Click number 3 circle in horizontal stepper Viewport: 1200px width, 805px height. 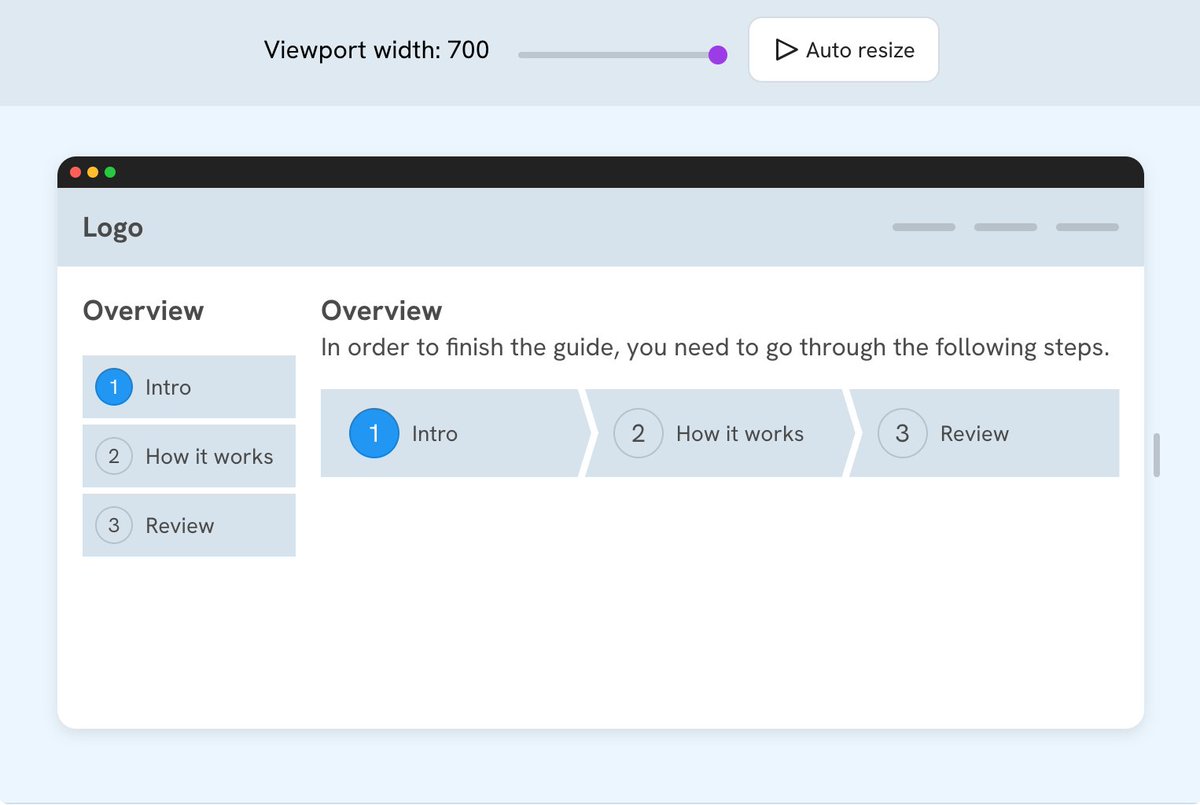click(x=902, y=433)
